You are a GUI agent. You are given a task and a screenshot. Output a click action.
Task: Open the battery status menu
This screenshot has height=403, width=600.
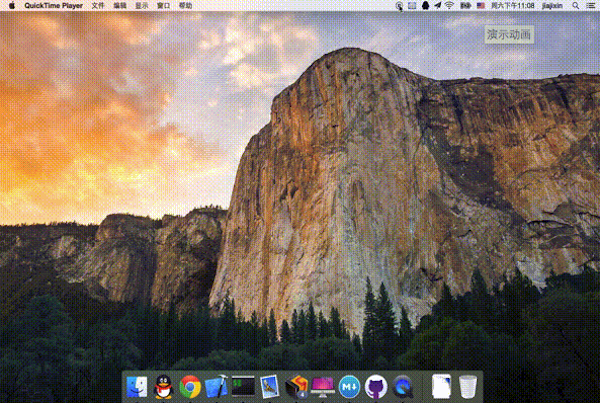[465, 5]
